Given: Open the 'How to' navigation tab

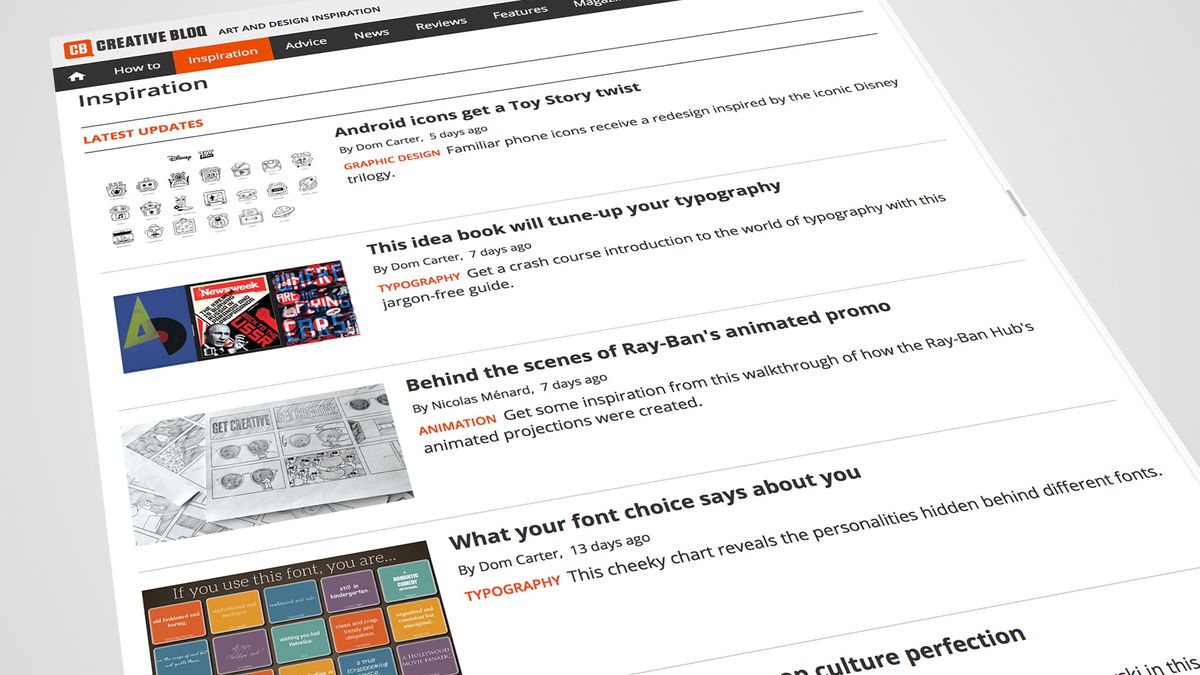Looking at the screenshot, I should tap(138, 66).
